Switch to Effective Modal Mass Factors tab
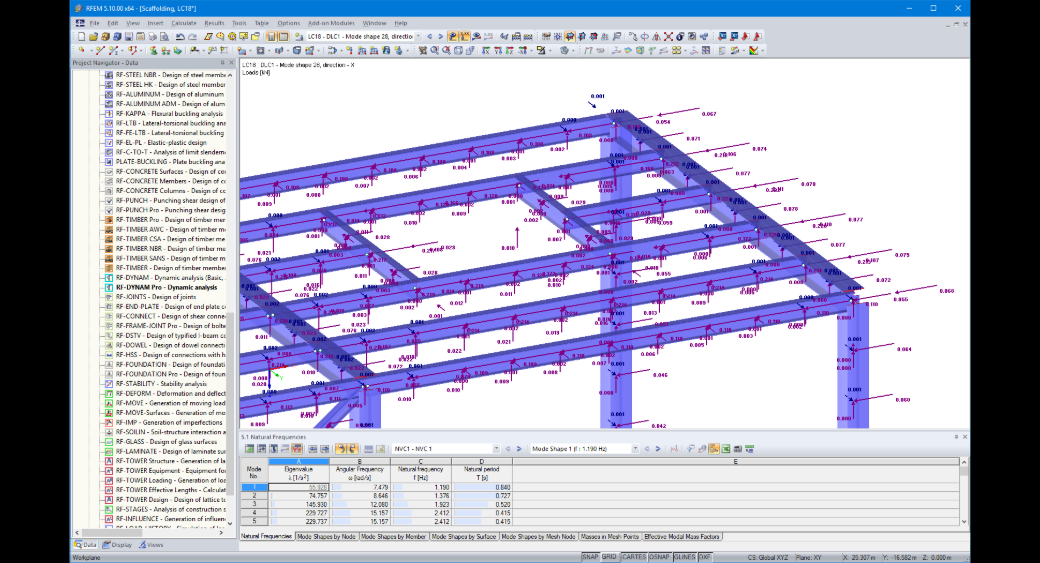1040x563 pixels. [x=682, y=536]
